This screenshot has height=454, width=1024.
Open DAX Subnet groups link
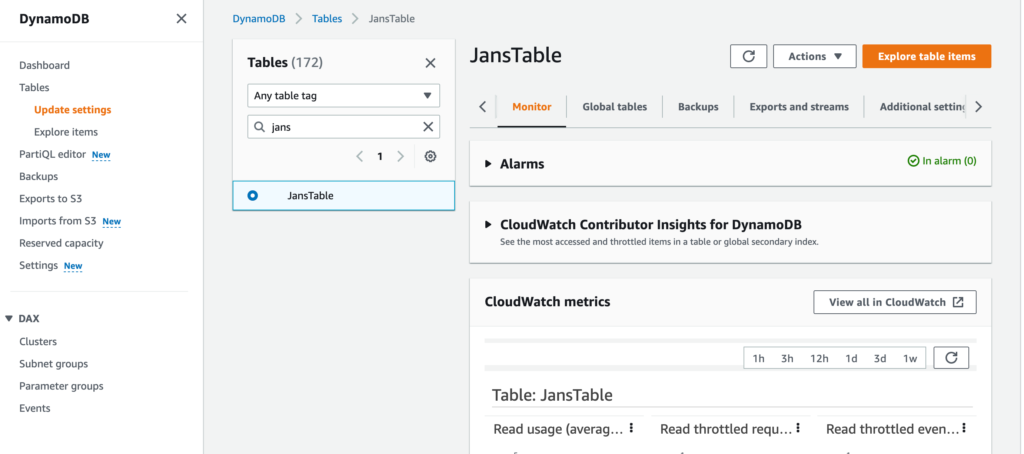(x=54, y=364)
